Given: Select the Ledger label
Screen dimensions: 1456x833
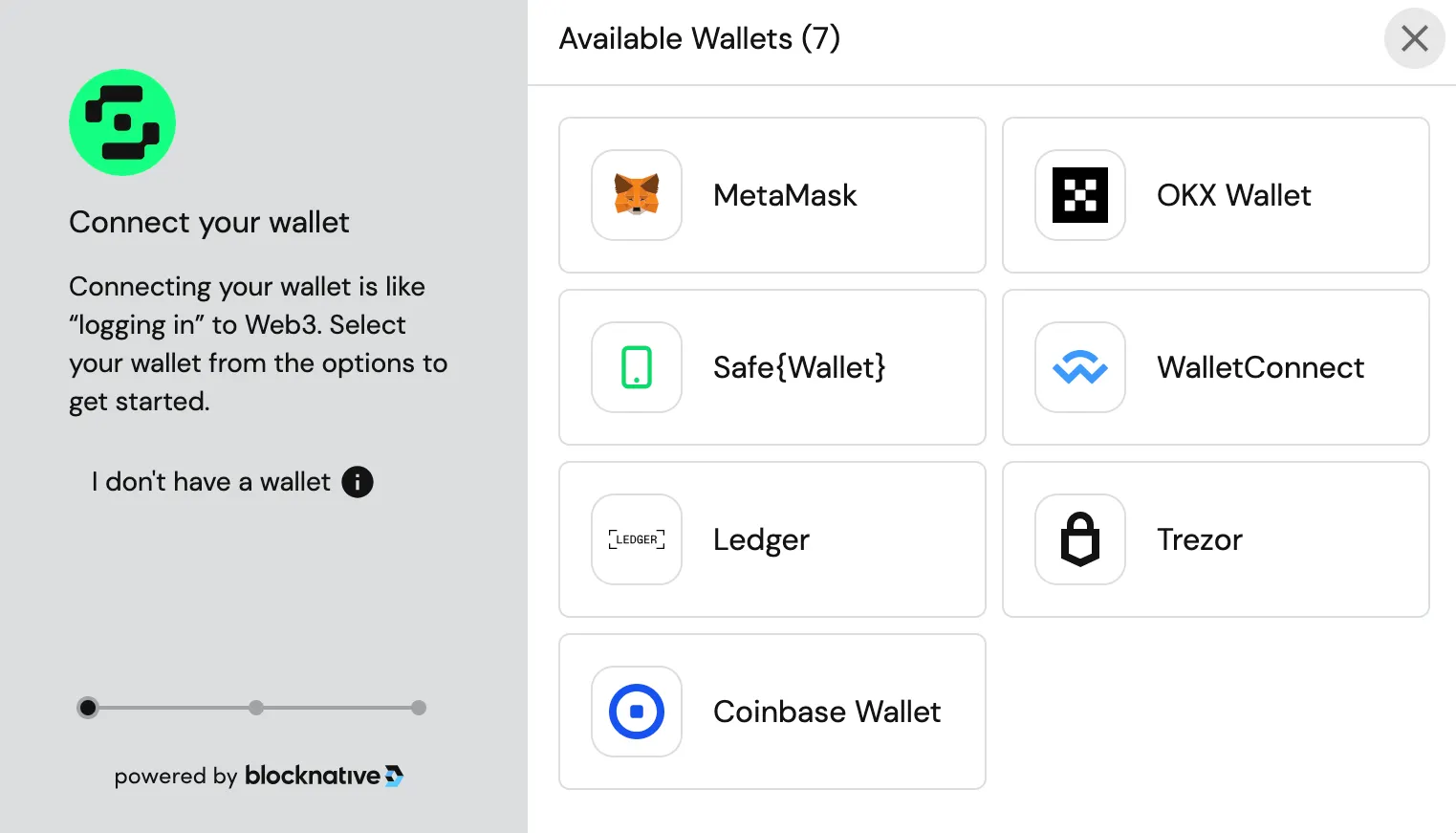Looking at the screenshot, I should pyautogui.click(x=761, y=539).
